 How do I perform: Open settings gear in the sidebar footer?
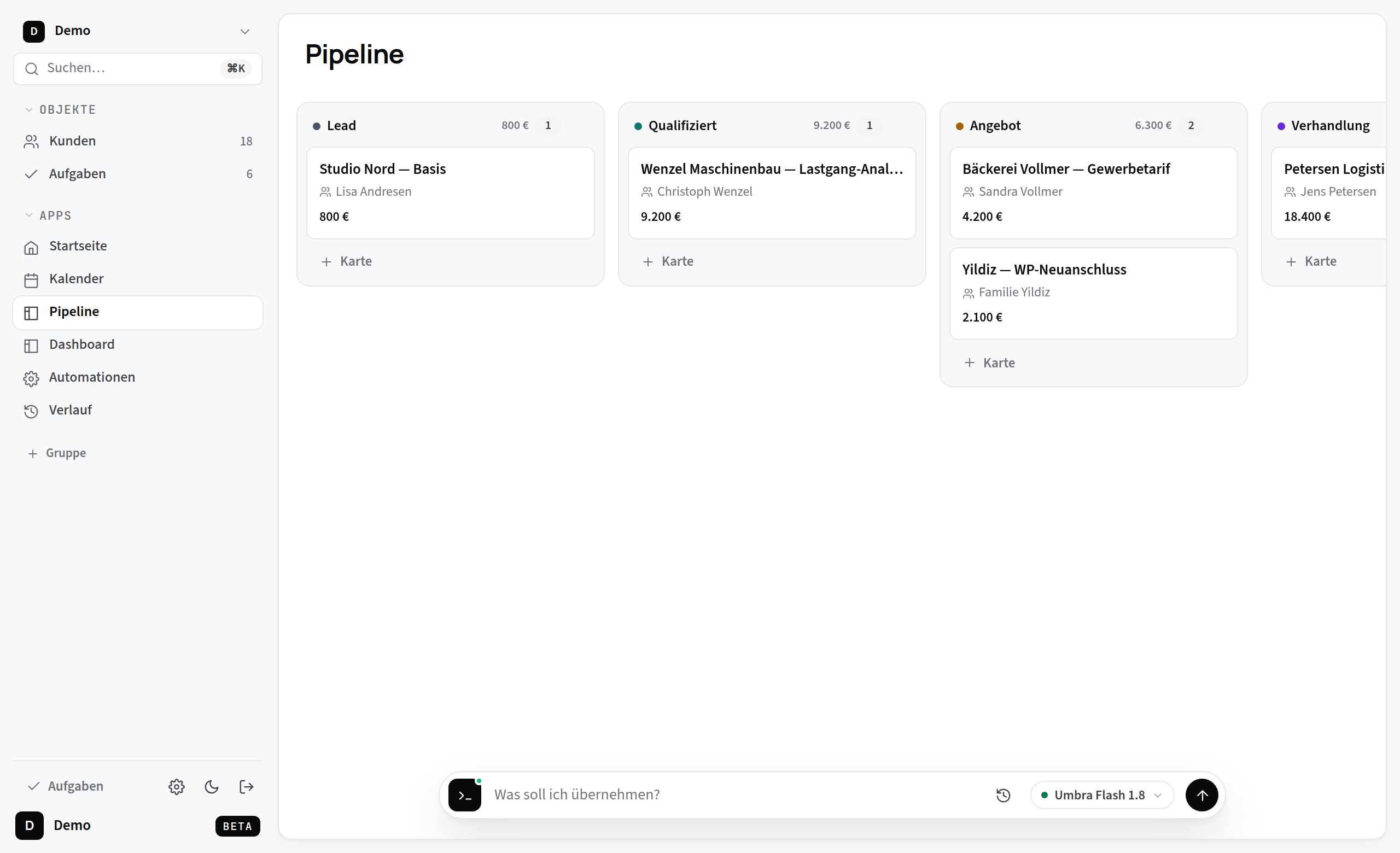(177, 786)
